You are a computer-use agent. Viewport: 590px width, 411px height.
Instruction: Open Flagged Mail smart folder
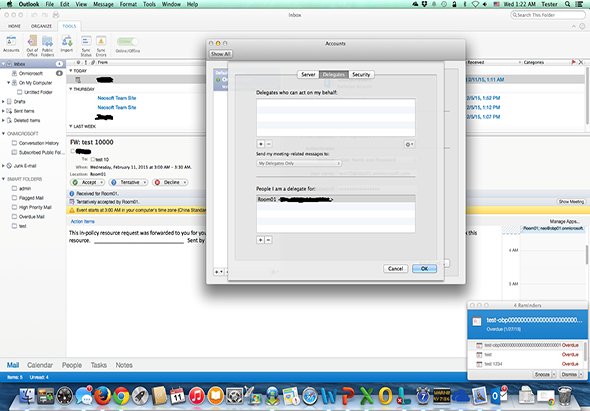(x=31, y=198)
